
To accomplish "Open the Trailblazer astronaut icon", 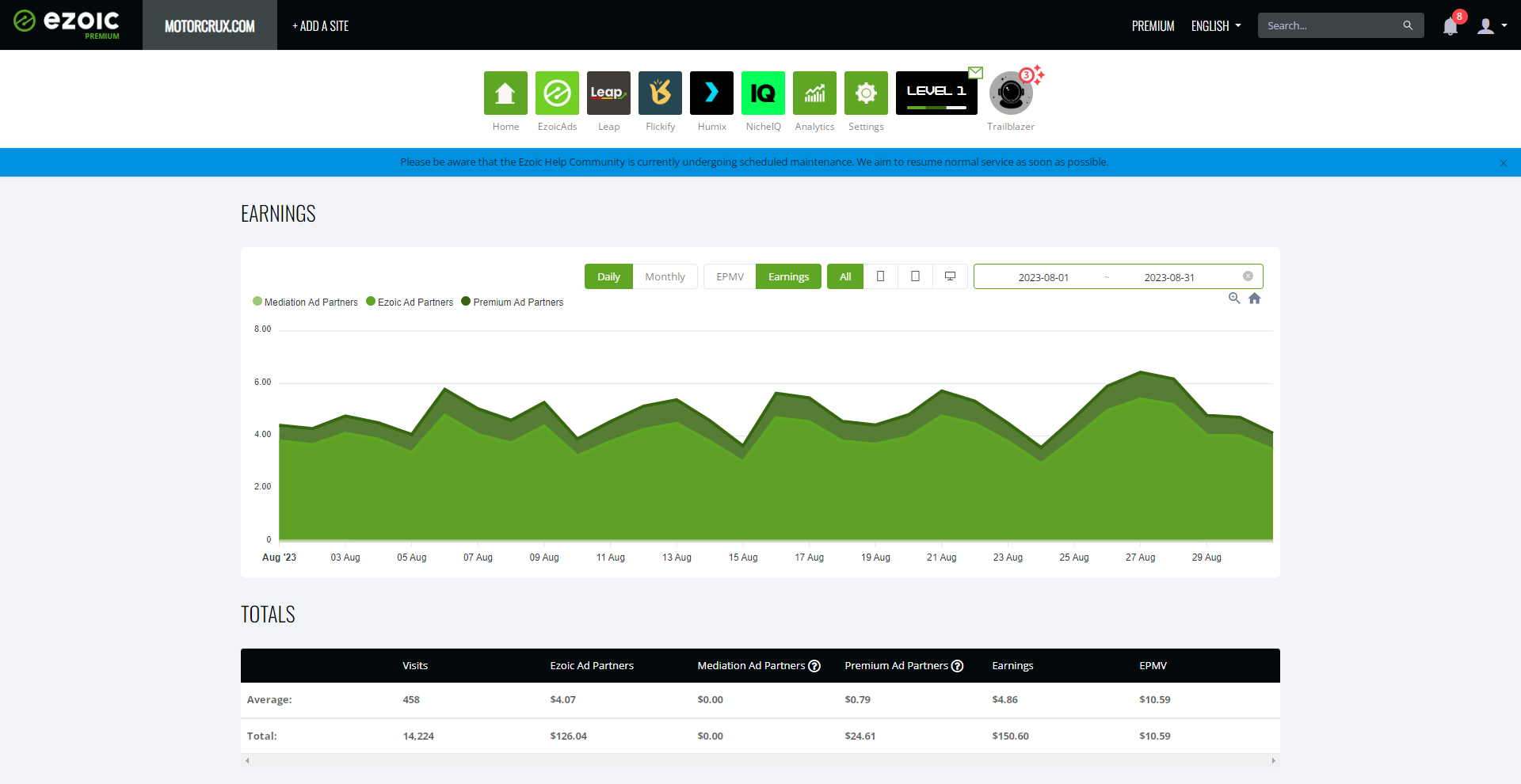I will click(1011, 93).
